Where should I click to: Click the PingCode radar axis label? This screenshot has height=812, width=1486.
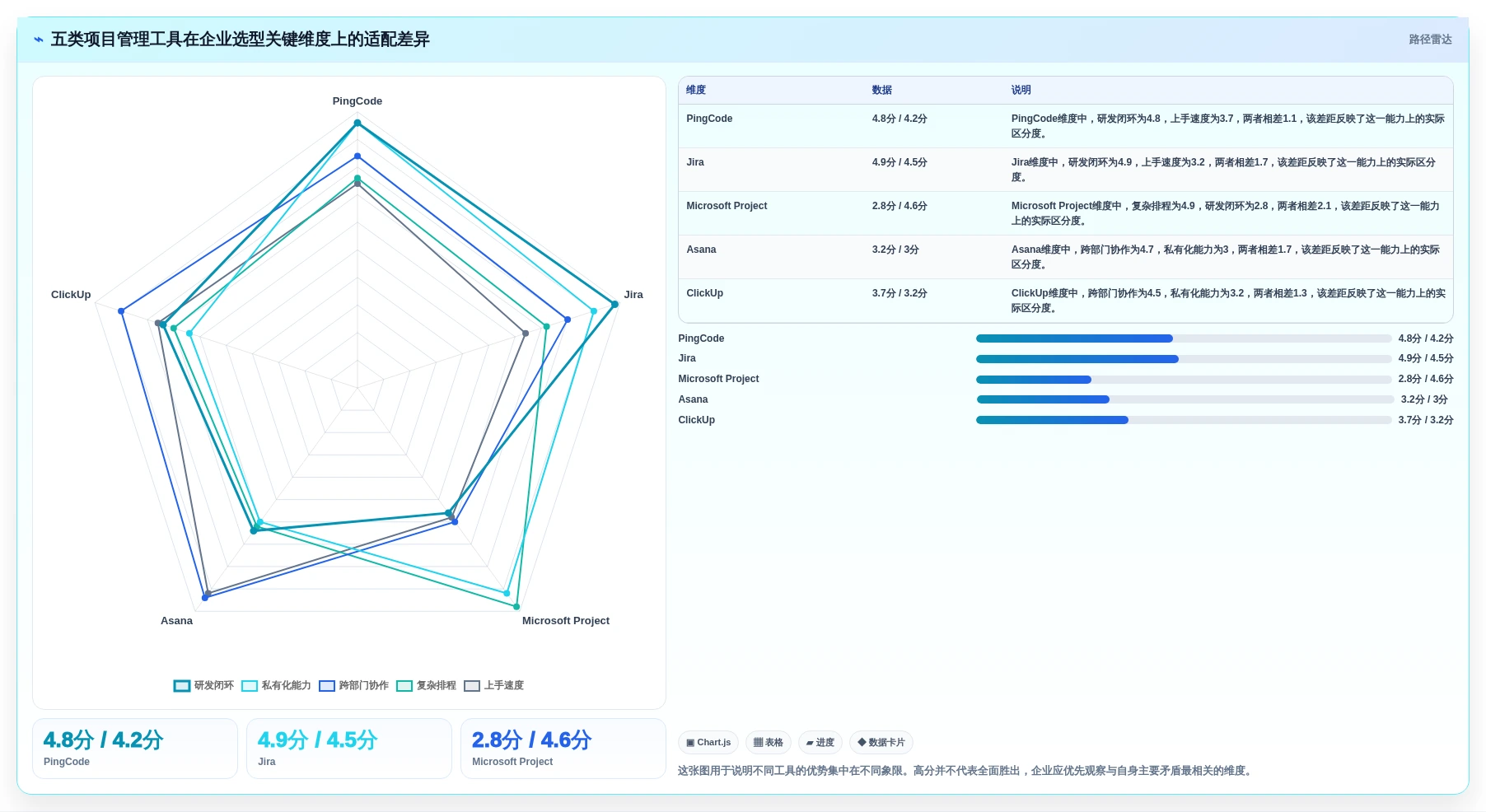357,101
